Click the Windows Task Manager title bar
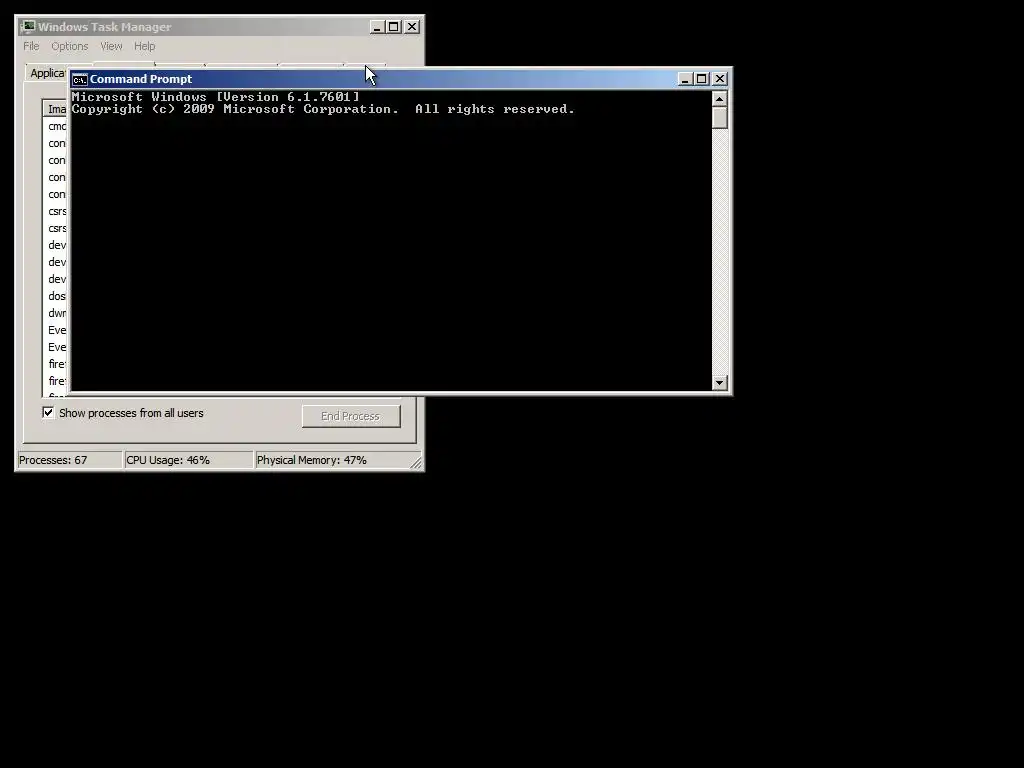Image resolution: width=1024 pixels, height=768 pixels. point(219,27)
